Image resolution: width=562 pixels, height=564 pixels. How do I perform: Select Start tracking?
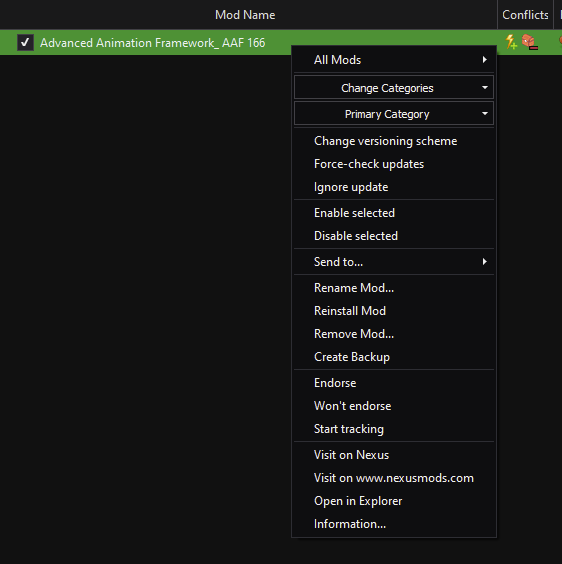[394, 429]
